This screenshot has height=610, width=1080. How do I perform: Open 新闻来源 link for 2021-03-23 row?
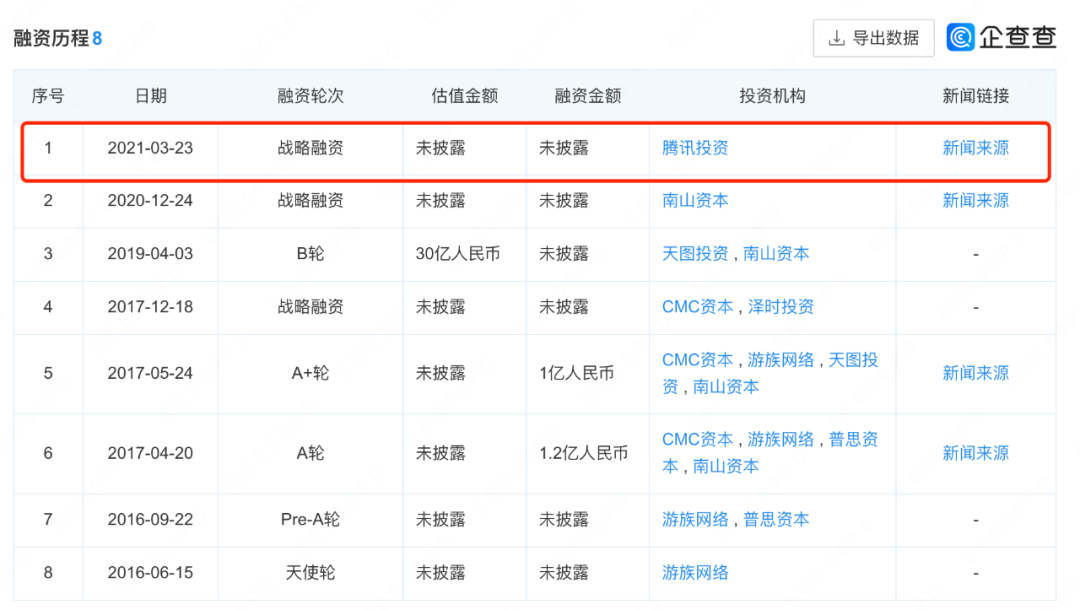[975, 148]
